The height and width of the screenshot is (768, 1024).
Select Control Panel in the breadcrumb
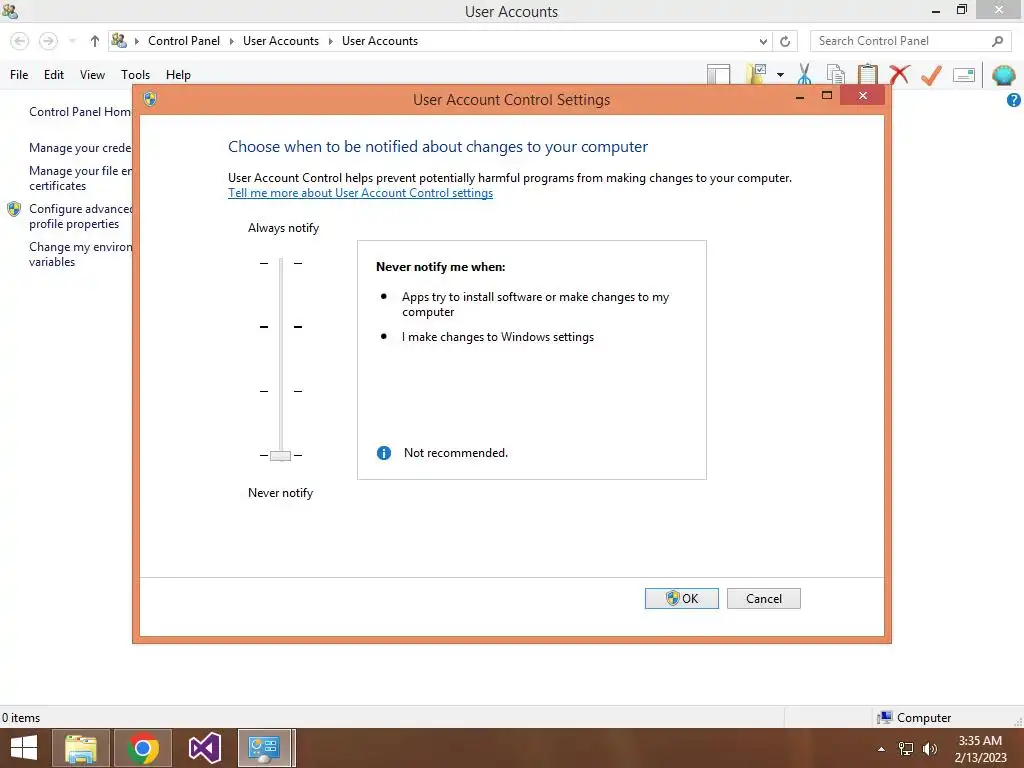[x=184, y=40]
